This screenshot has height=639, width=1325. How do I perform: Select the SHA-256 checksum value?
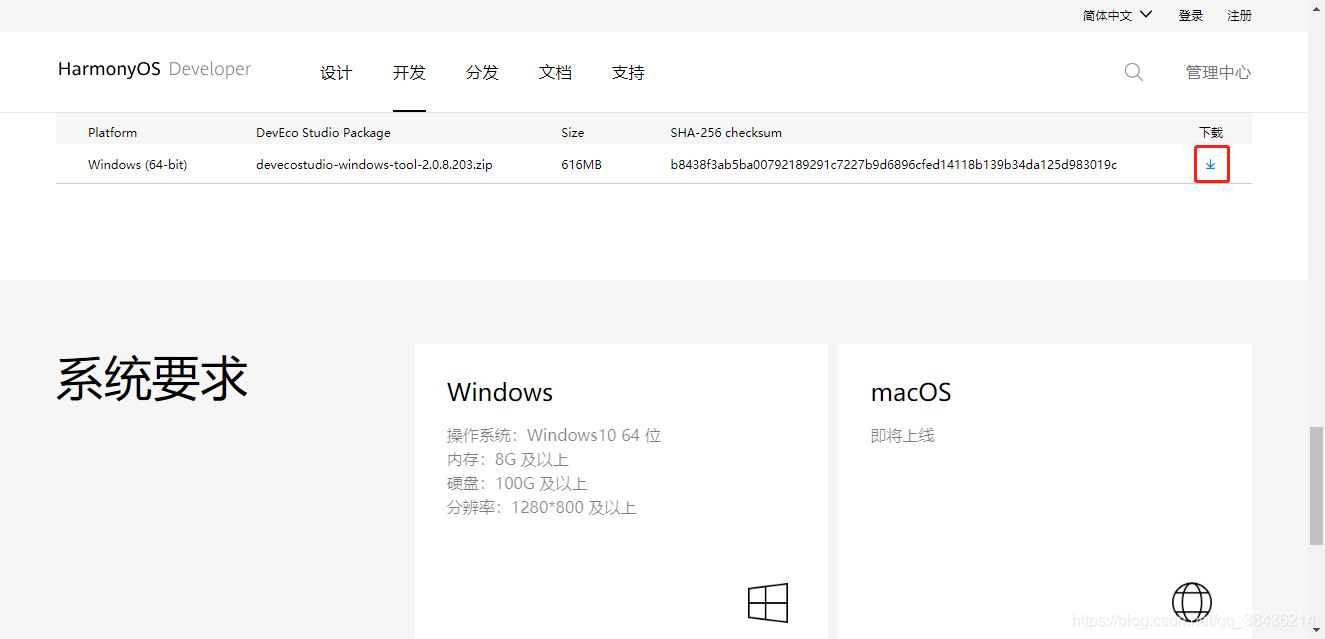pyautogui.click(x=893, y=164)
